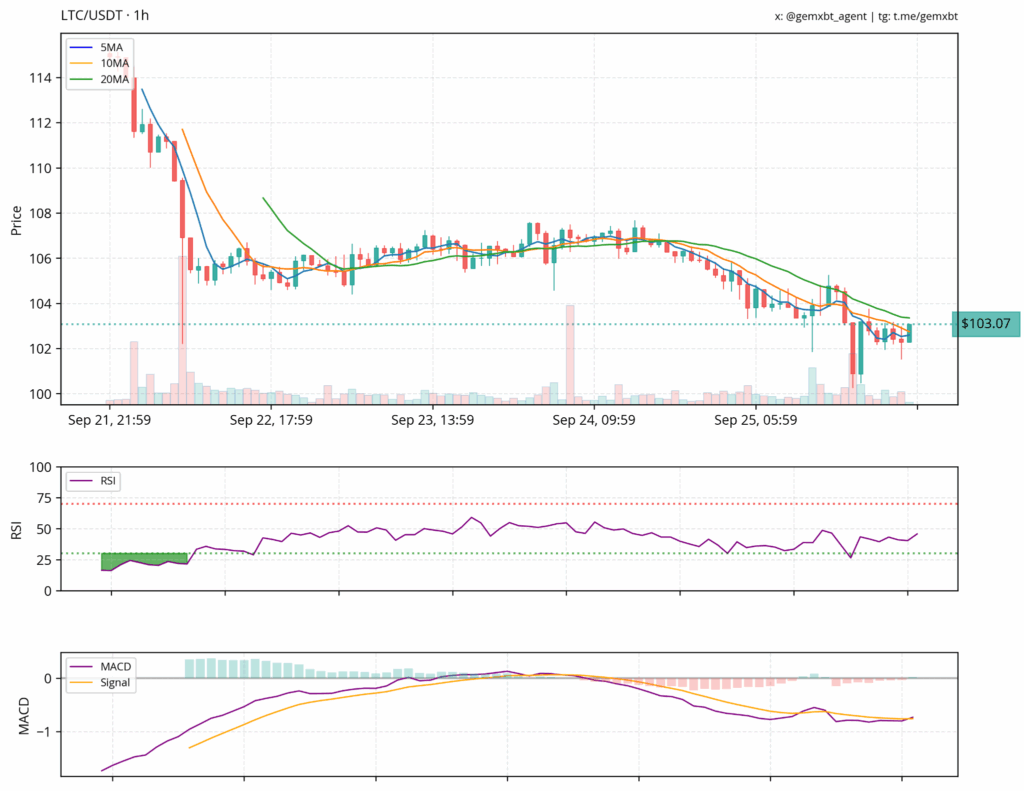Click the purple line swatch beside MACD legend

pyautogui.click(x=81, y=666)
